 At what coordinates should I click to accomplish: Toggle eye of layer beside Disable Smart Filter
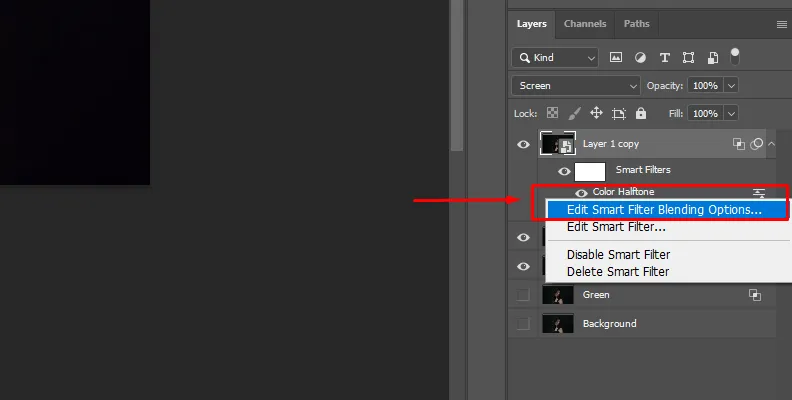tap(523, 266)
